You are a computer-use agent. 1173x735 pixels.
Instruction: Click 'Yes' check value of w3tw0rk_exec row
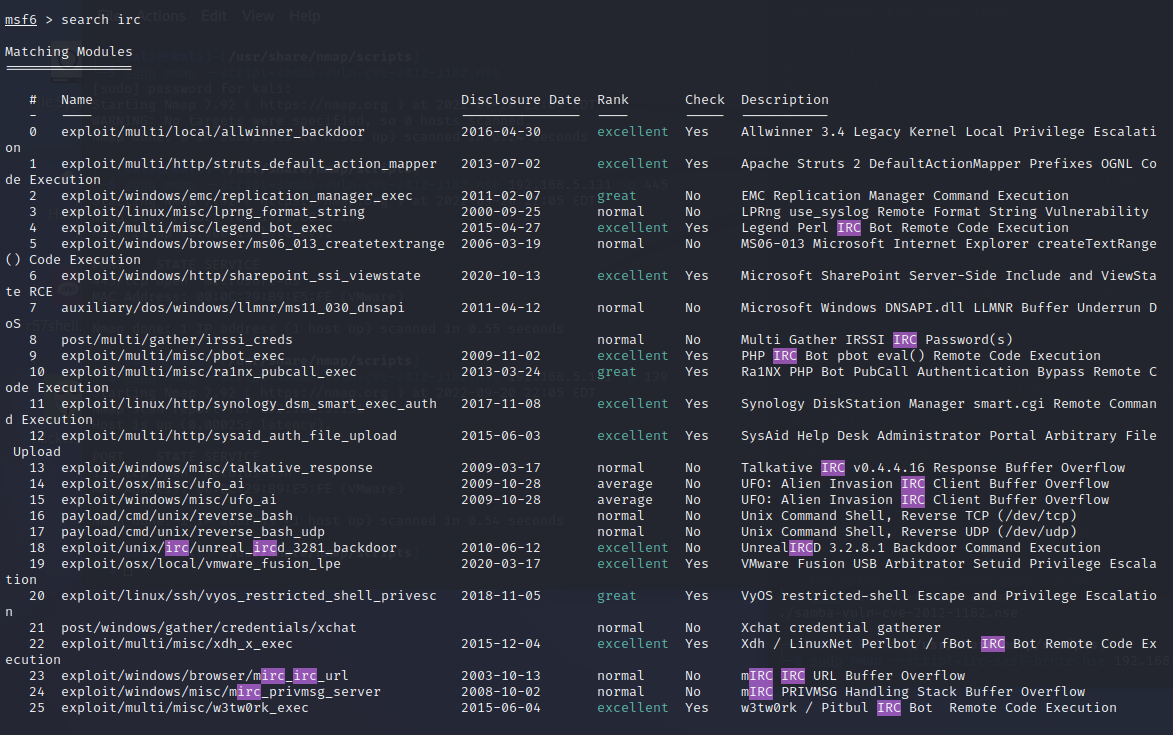(696, 708)
